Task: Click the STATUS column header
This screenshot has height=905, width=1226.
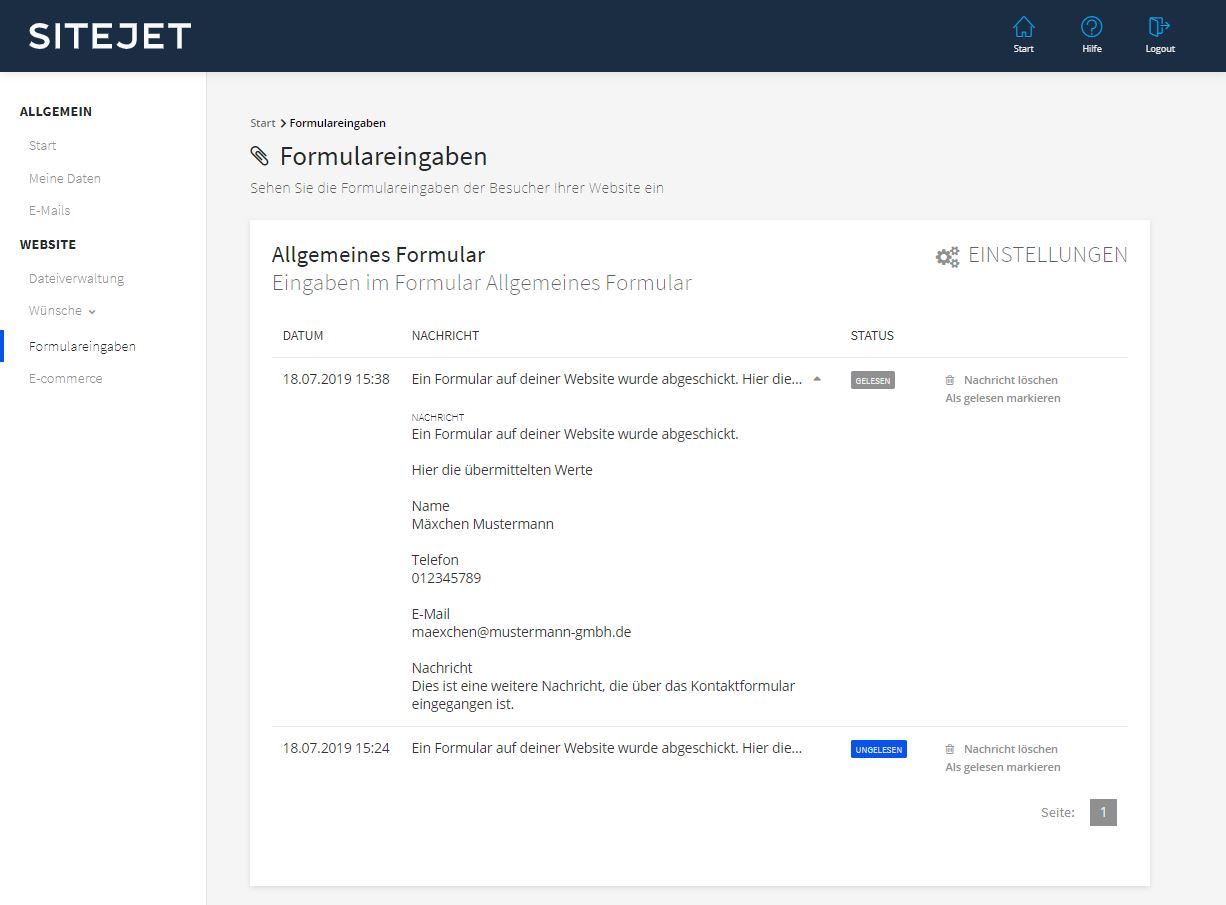Action: [x=872, y=336]
